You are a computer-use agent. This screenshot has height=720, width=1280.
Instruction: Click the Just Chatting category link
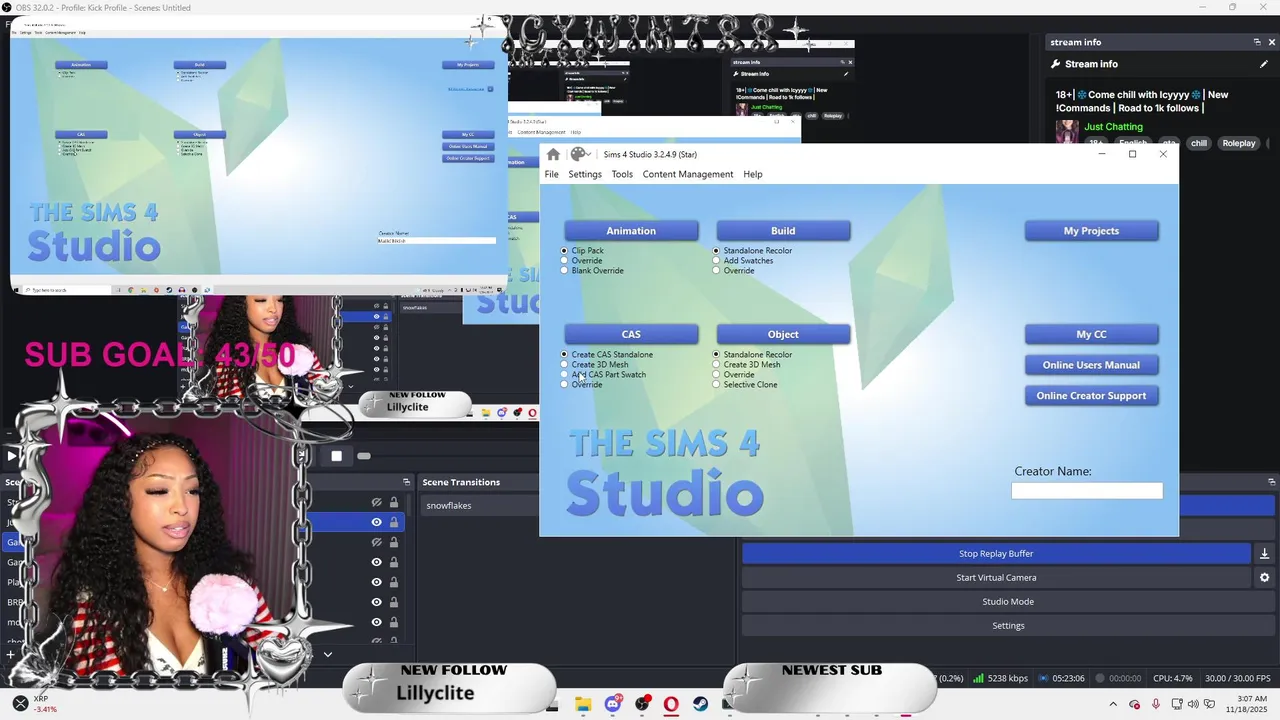pos(1113,127)
